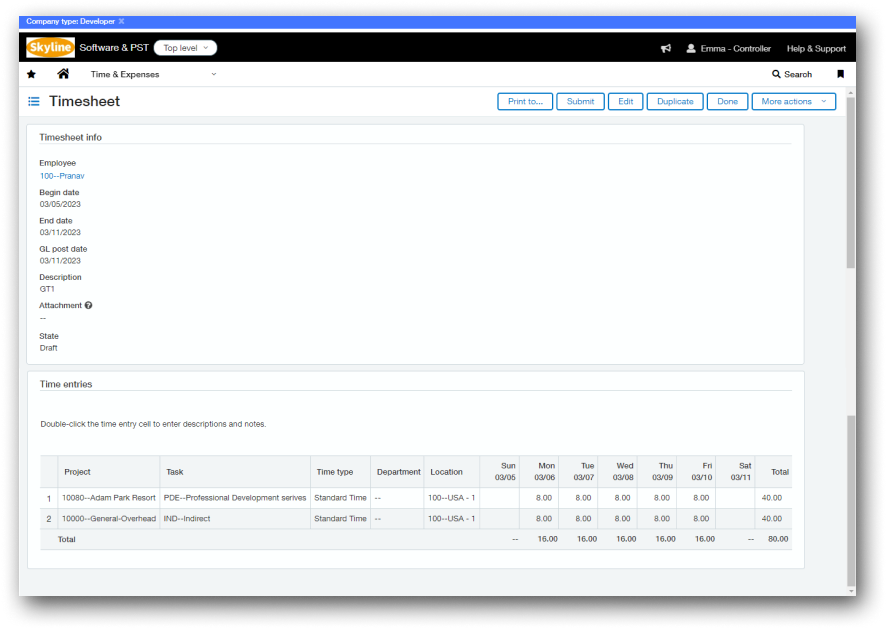Click Standard Time in the General-Overhead row
The width and height of the screenshot is (887, 630).
[341, 519]
